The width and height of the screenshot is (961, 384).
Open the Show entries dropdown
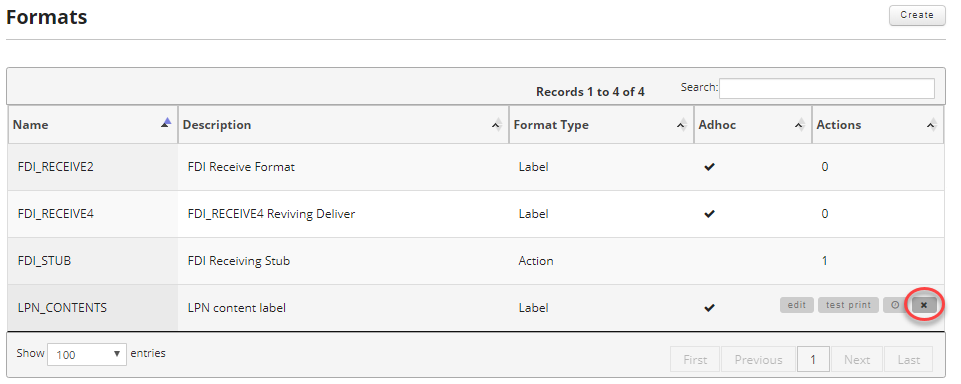click(87, 354)
